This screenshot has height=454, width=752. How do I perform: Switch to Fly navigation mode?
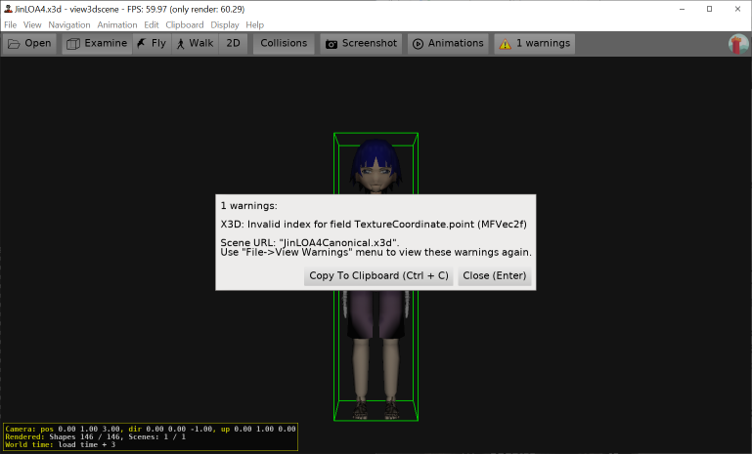(x=151, y=44)
